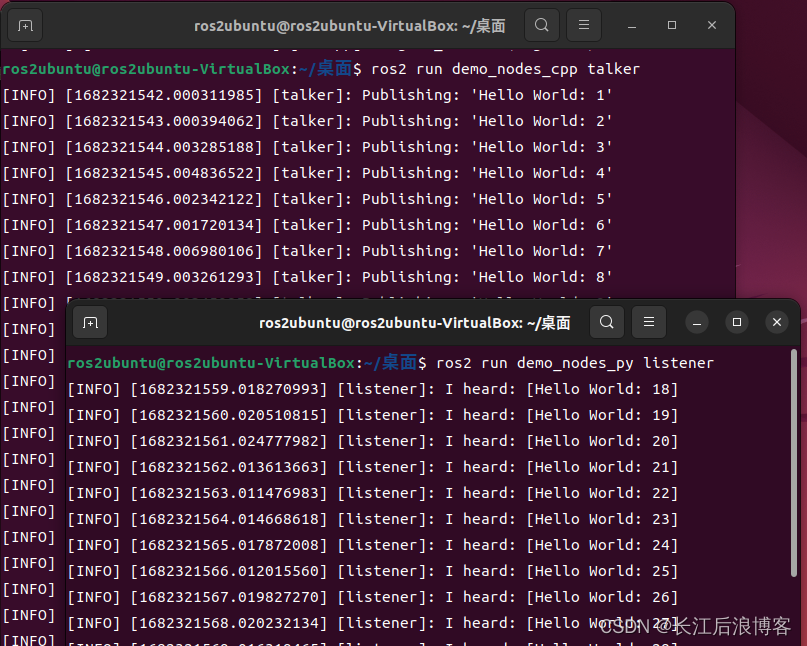Click timestamp 1682321559.018270993 in listener
Screen dimensions: 807x646
coord(229,389)
